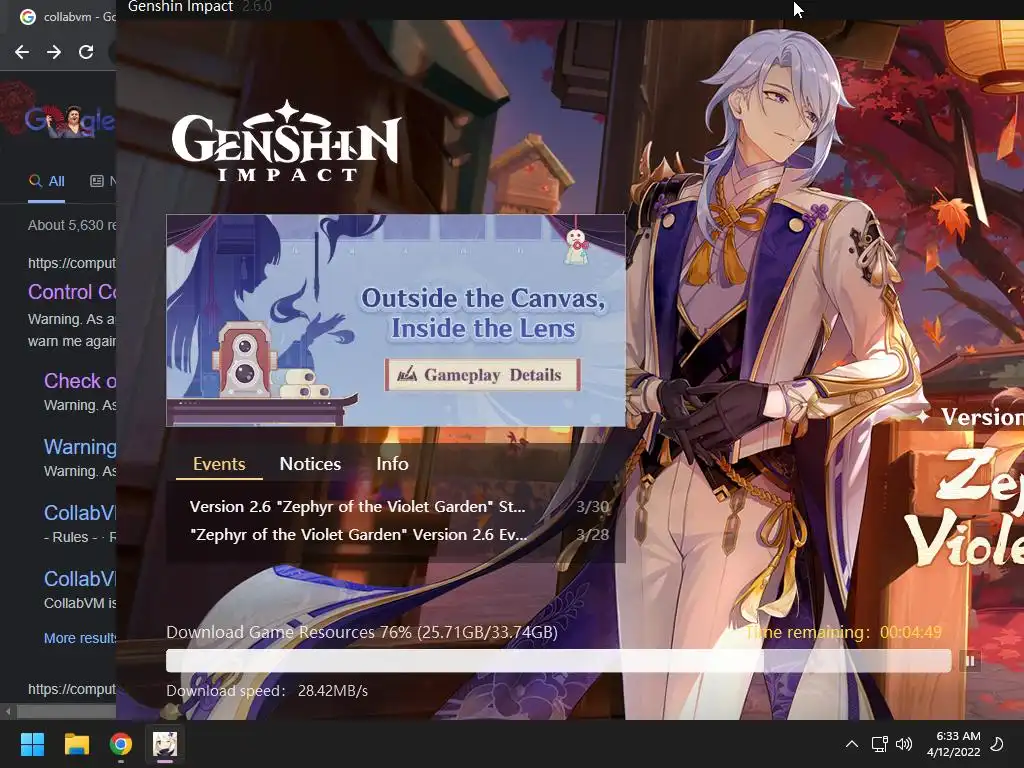Open the clock and date flyout
1024x768 pixels.
click(x=954, y=744)
